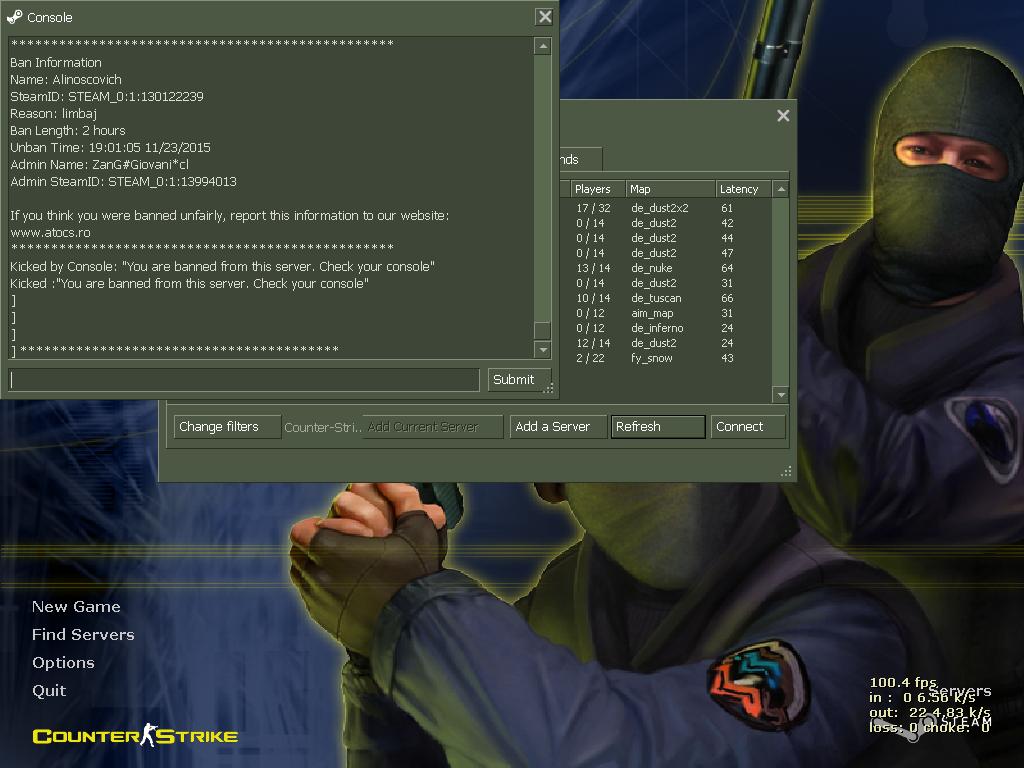The height and width of the screenshot is (768, 1024).
Task: Select the de_inferno server row
Action: tap(665, 328)
